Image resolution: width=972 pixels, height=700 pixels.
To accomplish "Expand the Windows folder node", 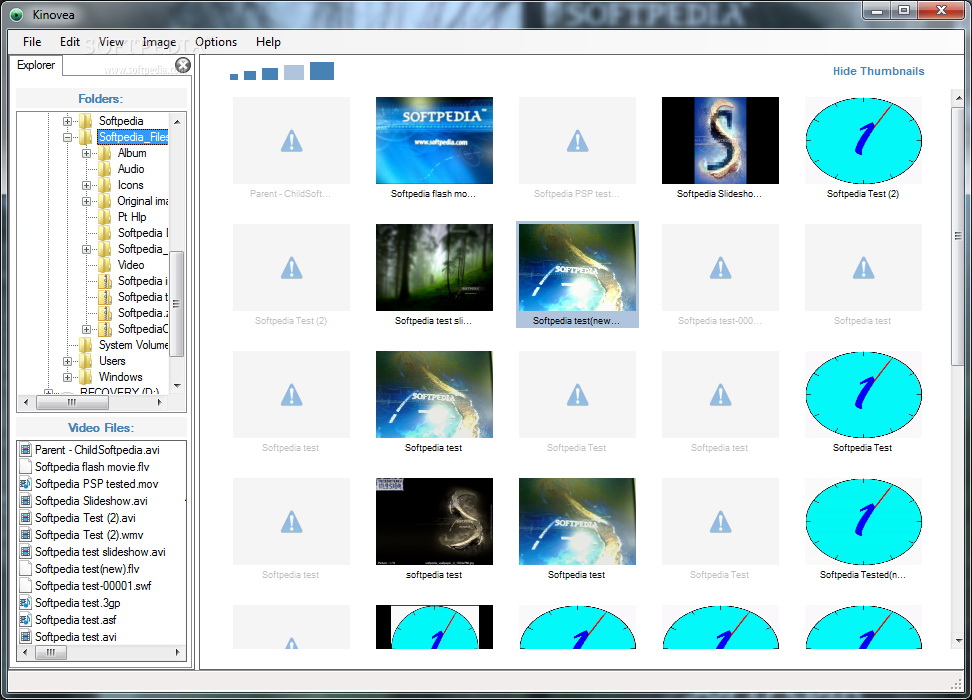I will [x=68, y=378].
